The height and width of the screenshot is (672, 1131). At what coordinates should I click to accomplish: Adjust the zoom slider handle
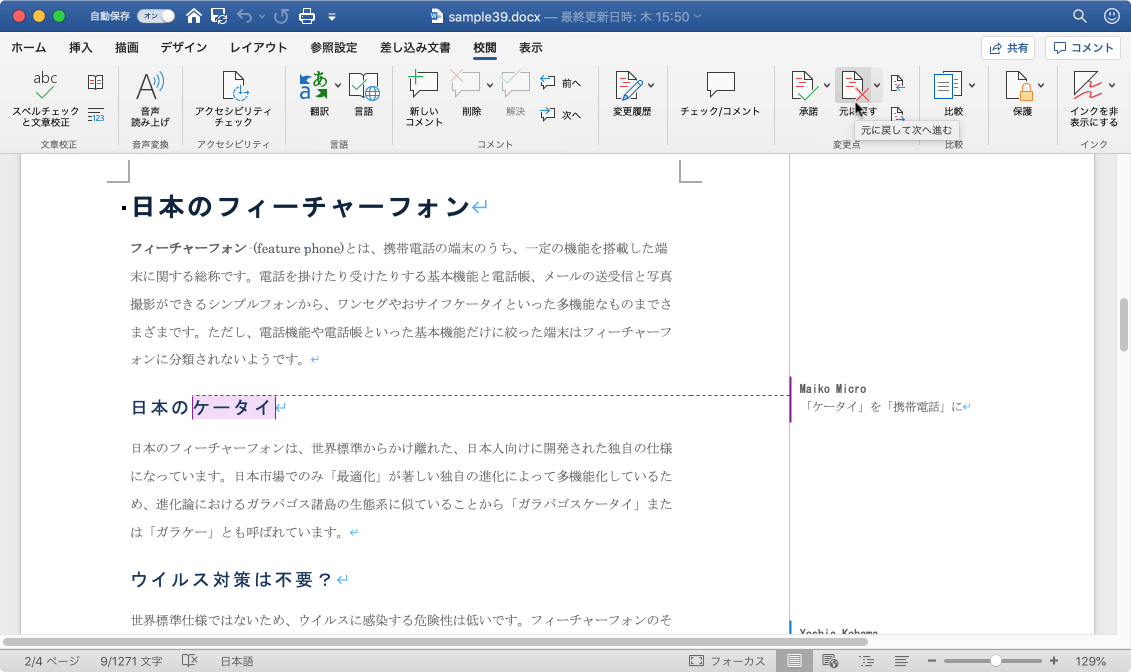click(995, 661)
